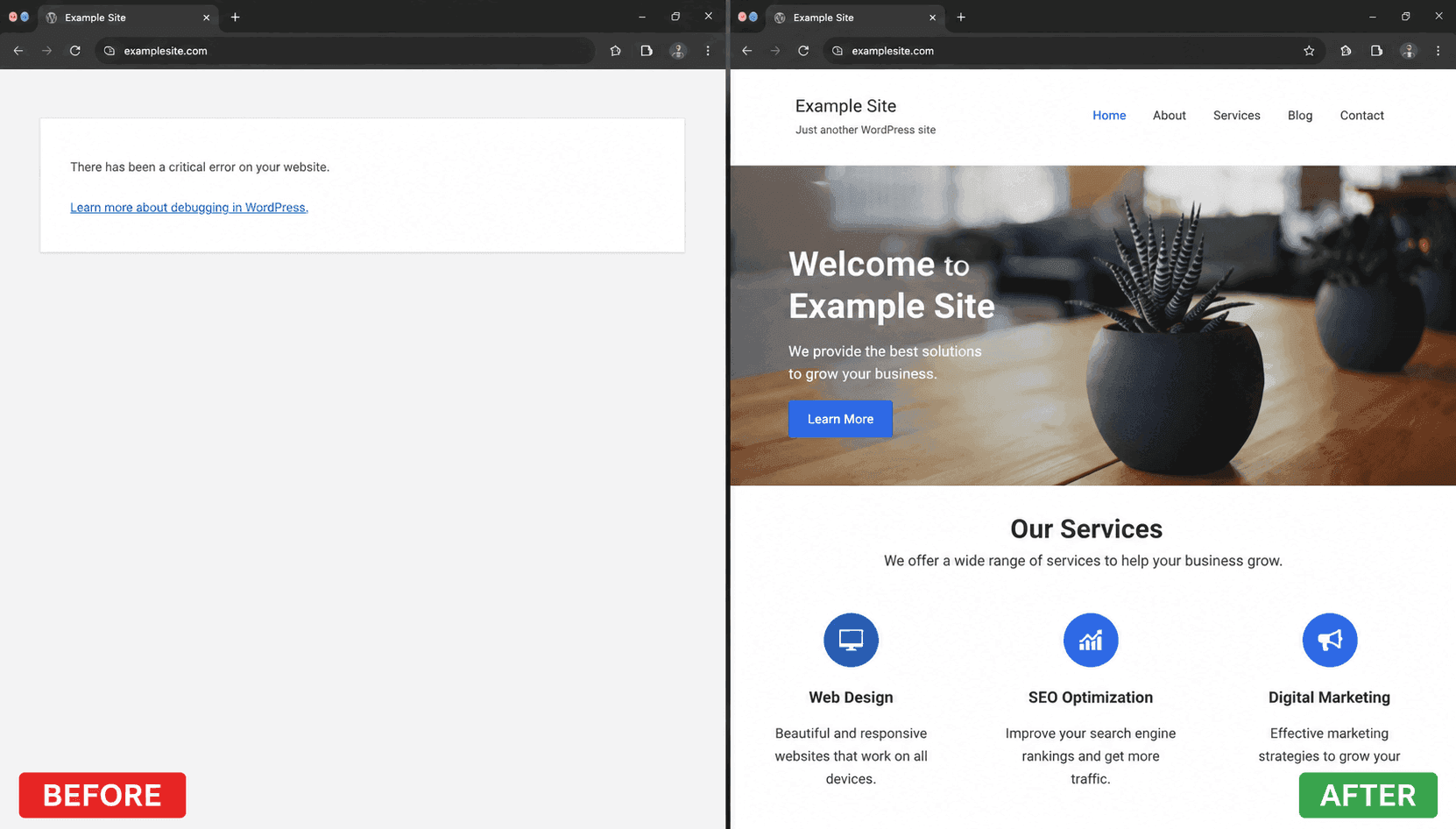The height and width of the screenshot is (829, 1456).
Task: Click the Web Design monitor icon
Action: [x=851, y=640]
